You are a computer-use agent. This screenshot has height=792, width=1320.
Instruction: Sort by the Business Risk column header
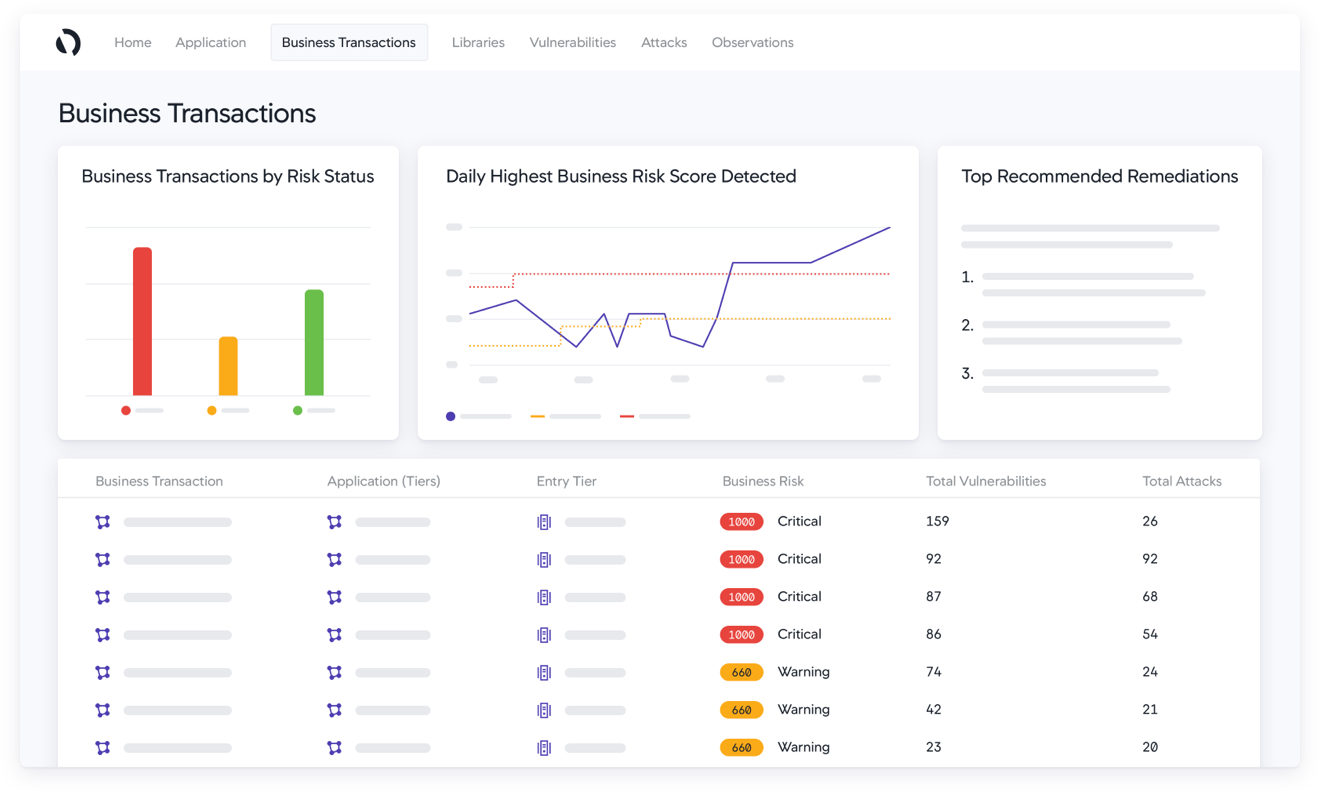(x=763, y=481)
